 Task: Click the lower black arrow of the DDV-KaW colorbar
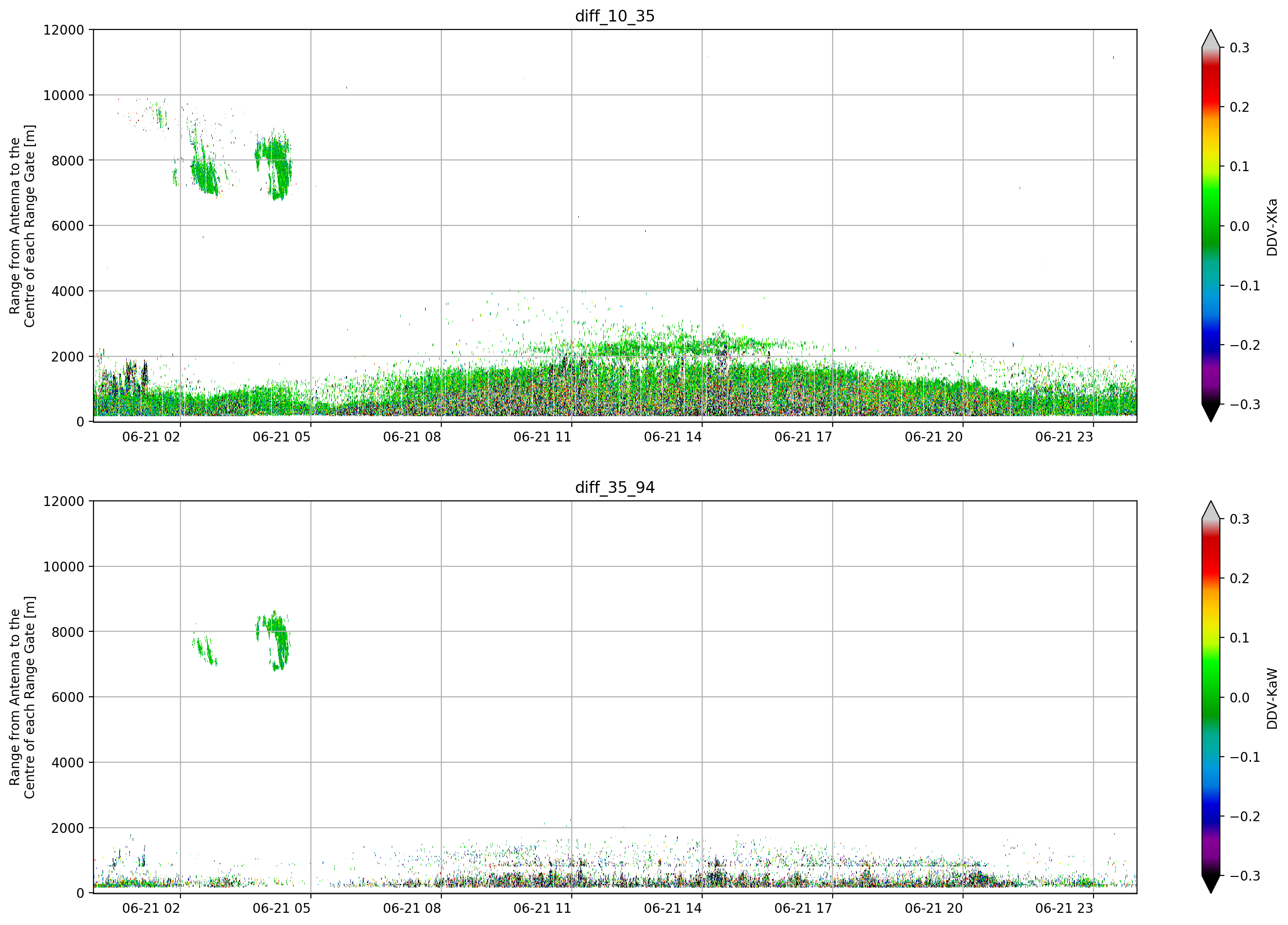(1211, 885)
